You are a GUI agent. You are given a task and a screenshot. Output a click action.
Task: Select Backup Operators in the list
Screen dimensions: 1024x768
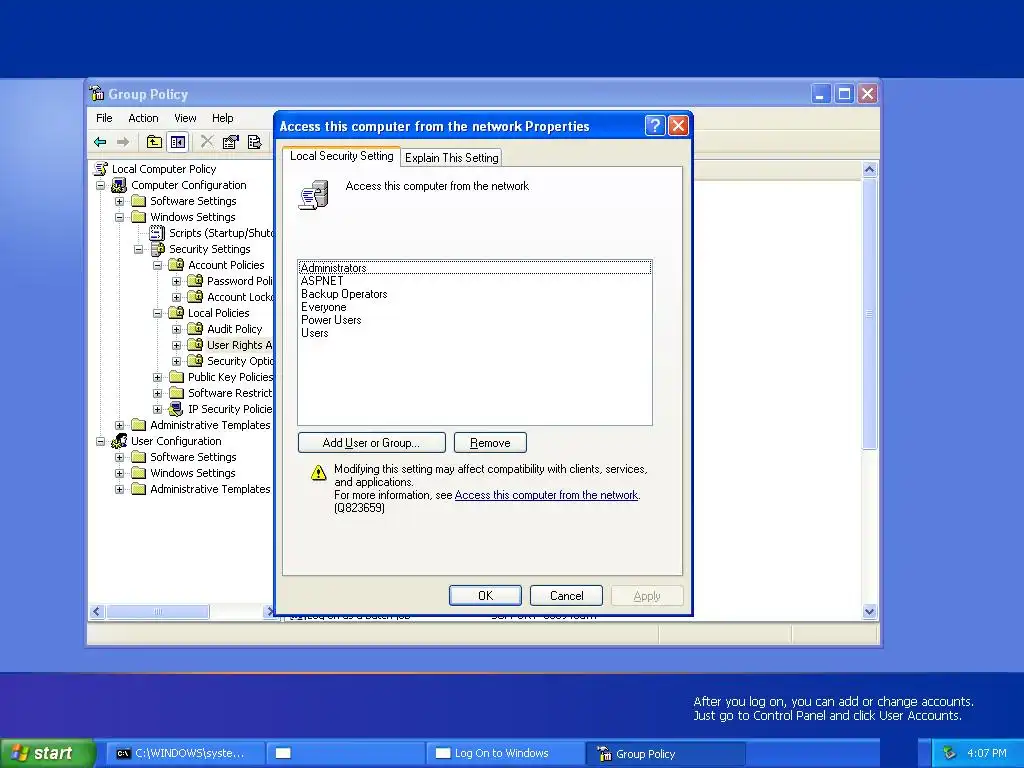(475, 294)
